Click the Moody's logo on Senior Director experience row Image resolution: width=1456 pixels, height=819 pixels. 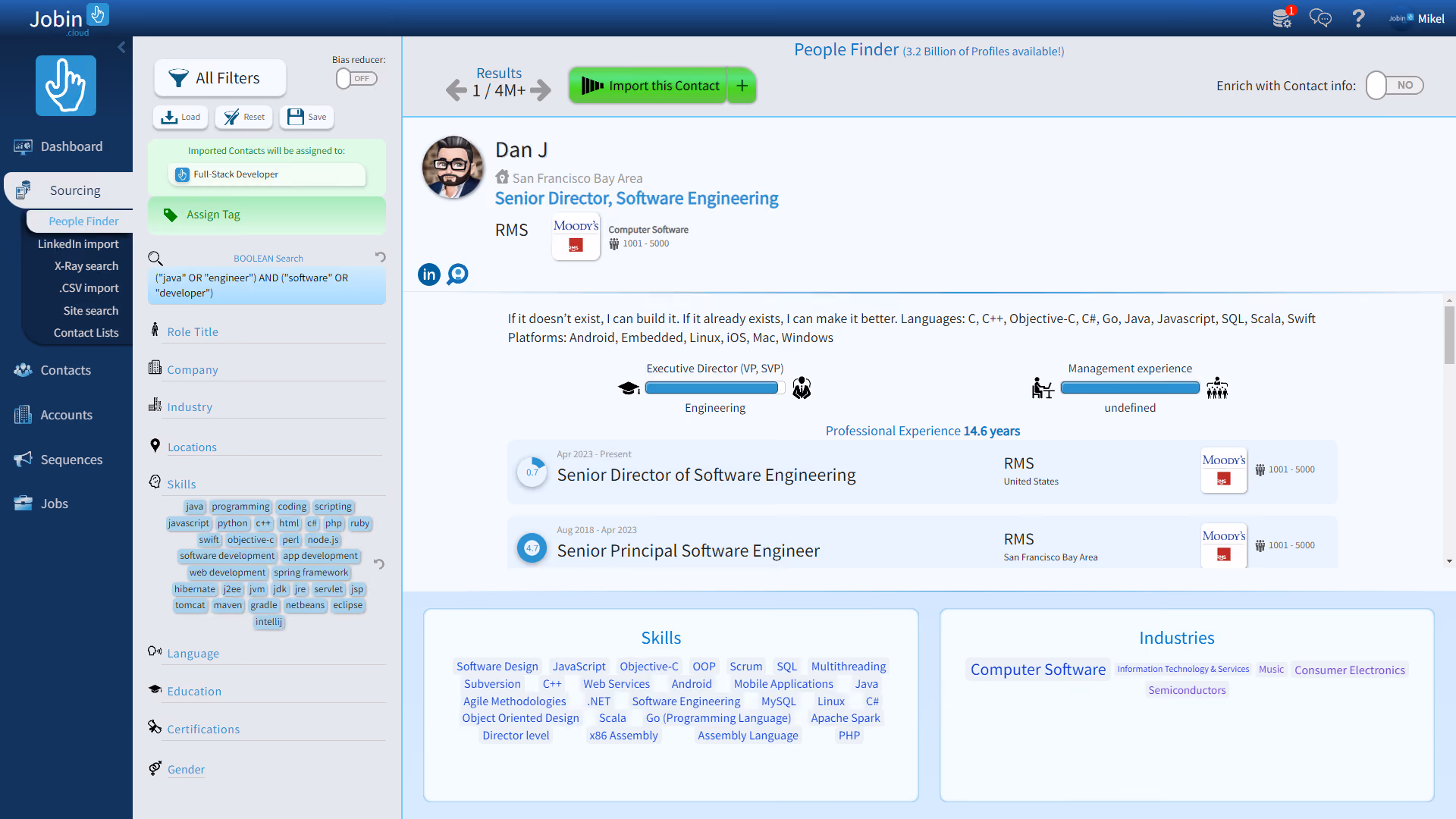point(1223,470)
